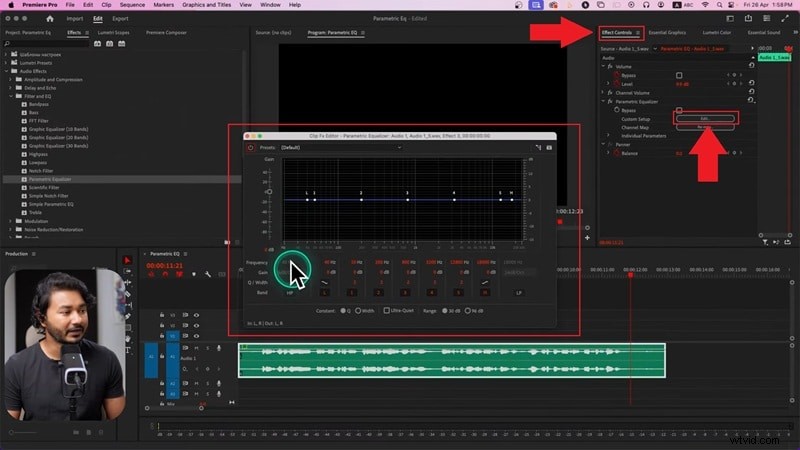Select the 30 dB range radio

pos(444,310)
